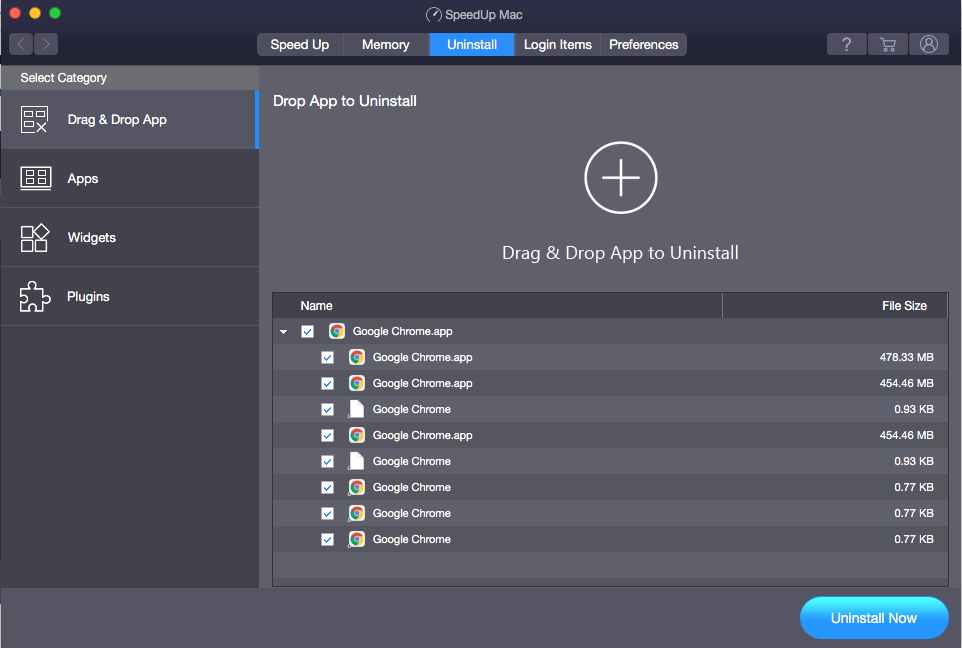Image resolution: width=962 pixels, height=648 pixels.
Task: Click the plus circle drop zone icon
Action: tap(620, 178)
